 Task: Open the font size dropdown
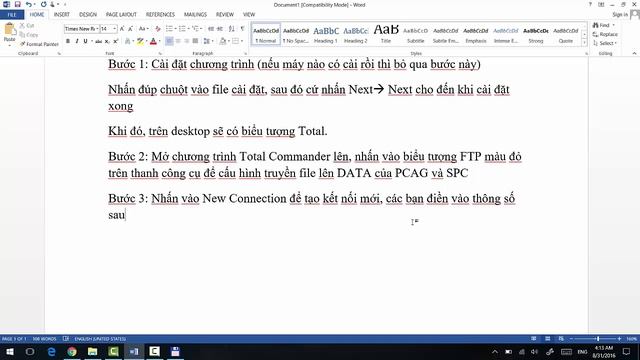(115, 29)
